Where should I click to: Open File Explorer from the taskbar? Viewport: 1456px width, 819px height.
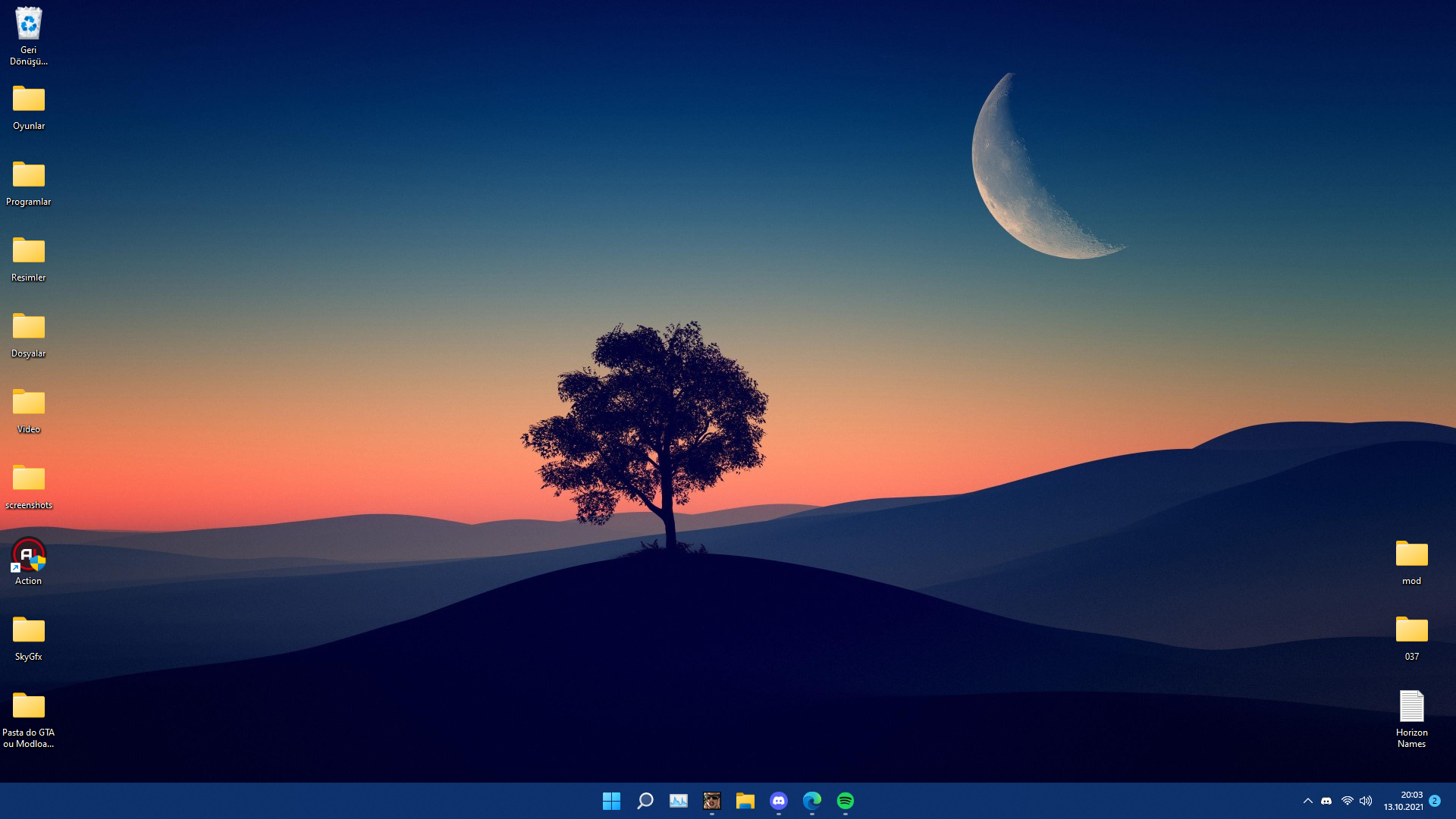point(745,801)
